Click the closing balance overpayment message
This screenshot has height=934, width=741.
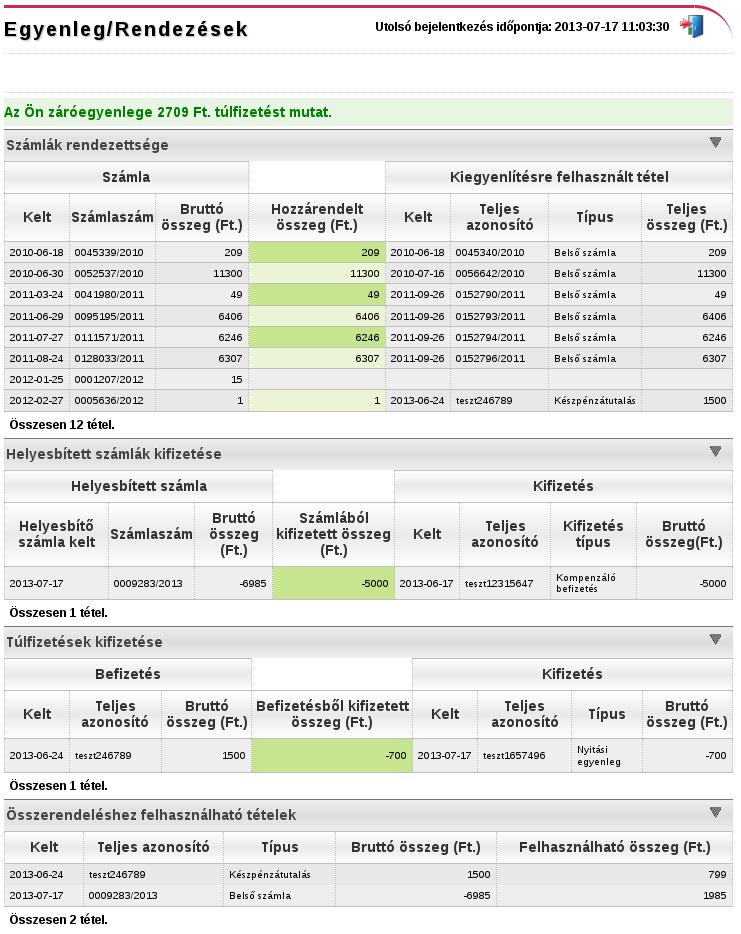click(167, 112)
